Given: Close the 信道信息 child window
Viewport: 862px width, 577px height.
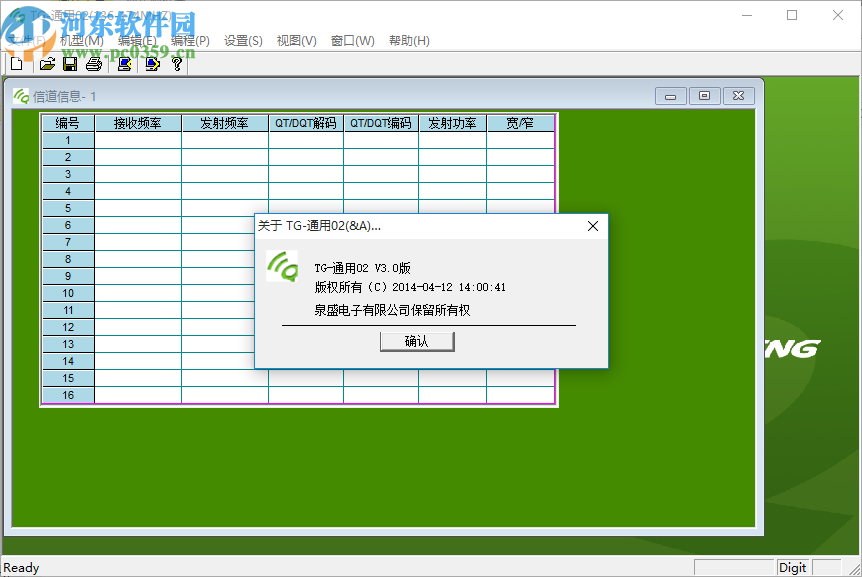Looking at the screenshot, I should click(x=738, y=96).
